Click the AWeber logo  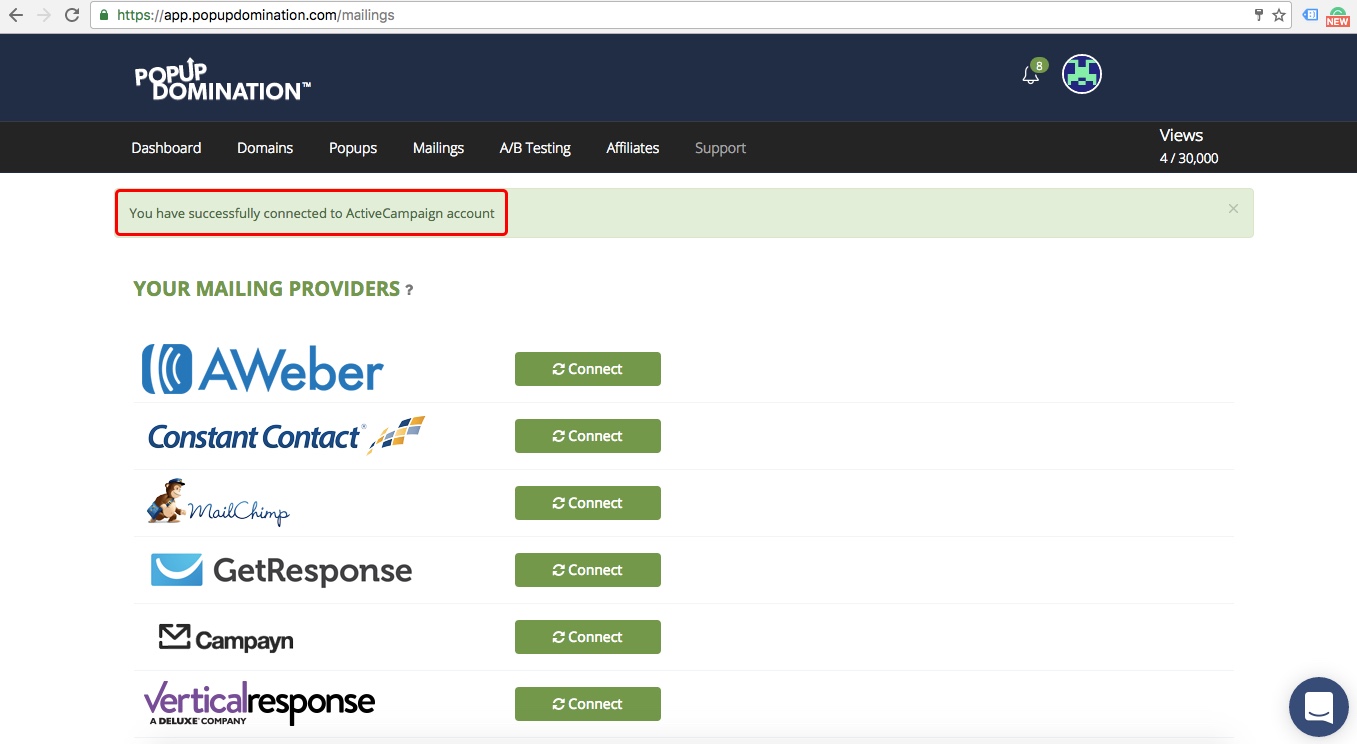[262, 369]
